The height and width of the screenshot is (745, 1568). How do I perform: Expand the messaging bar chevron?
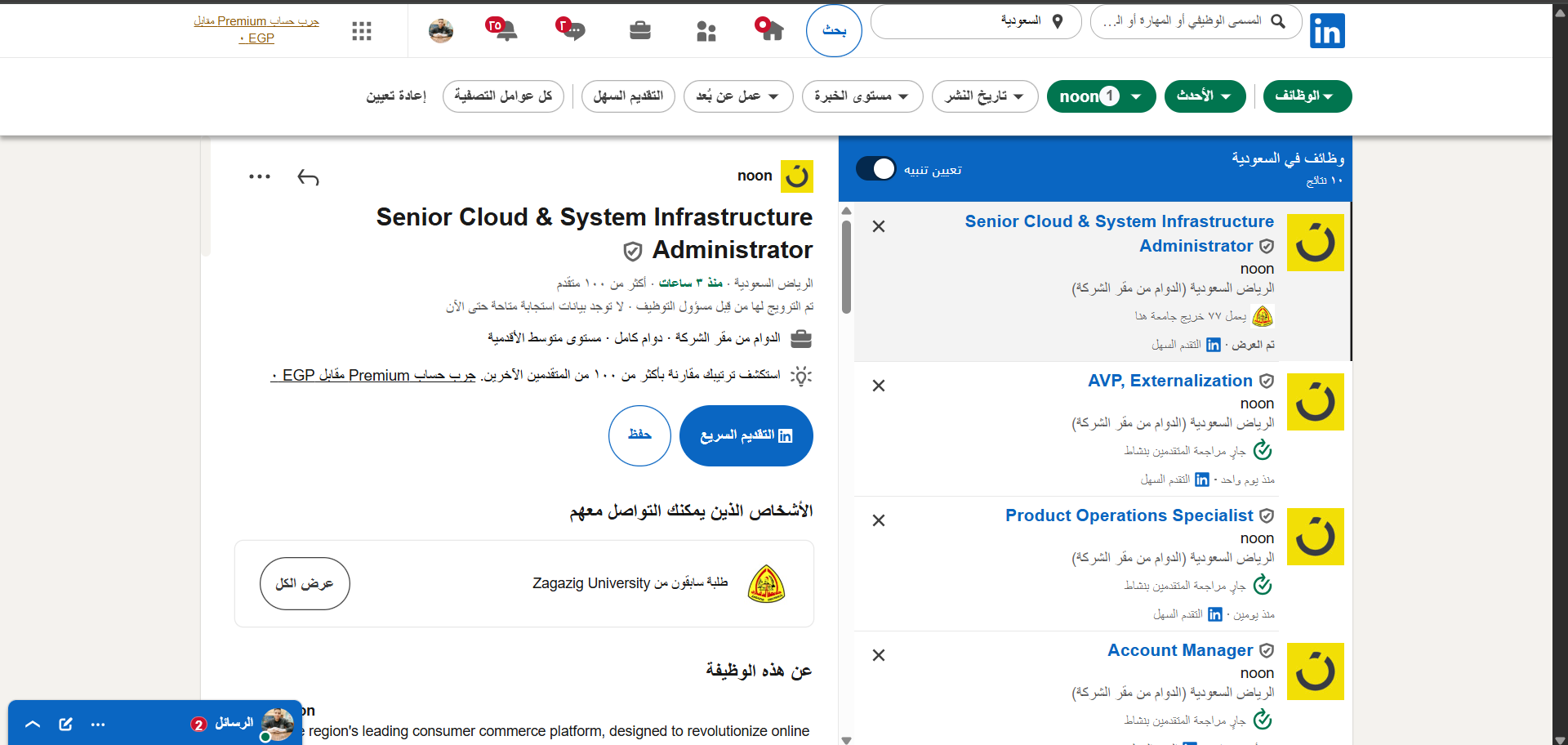point(33,725)
